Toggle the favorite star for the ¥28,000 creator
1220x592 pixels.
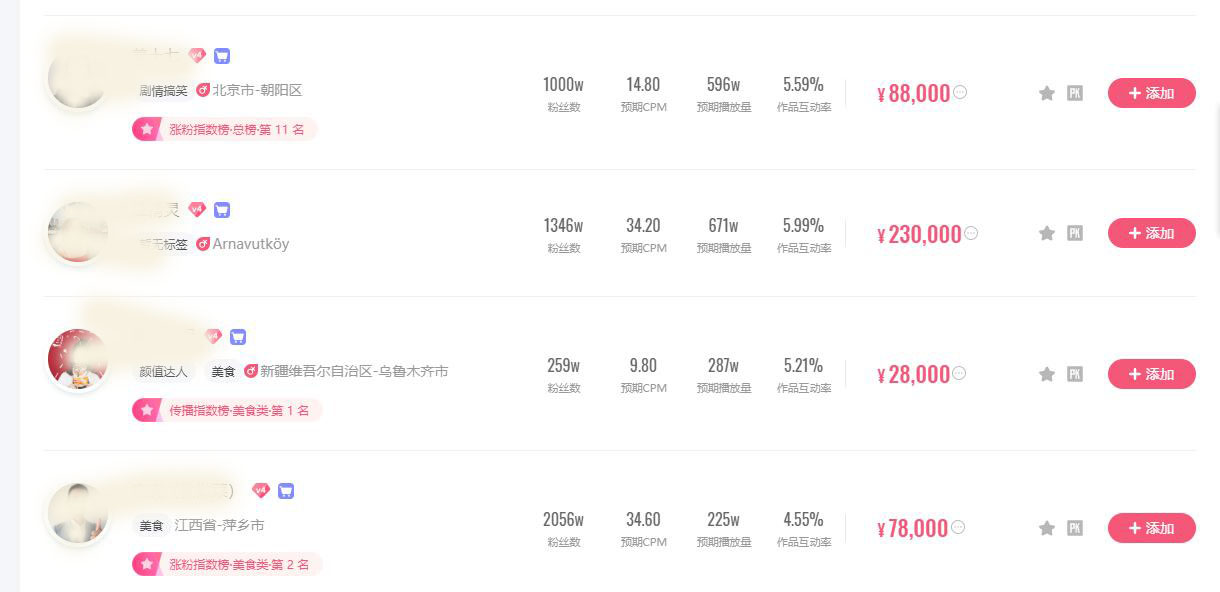[x=1047, y=374]
